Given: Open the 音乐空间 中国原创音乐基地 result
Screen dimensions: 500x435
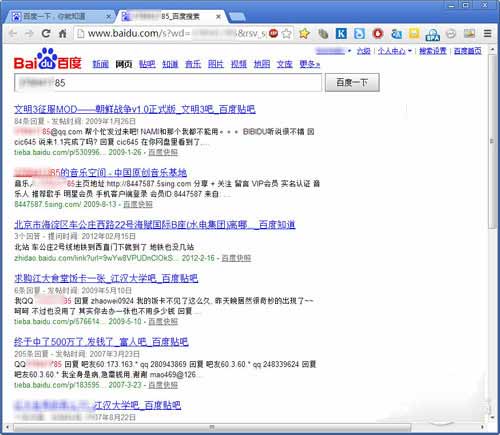Looking at the screenshot, I should [x=100, y=172].
